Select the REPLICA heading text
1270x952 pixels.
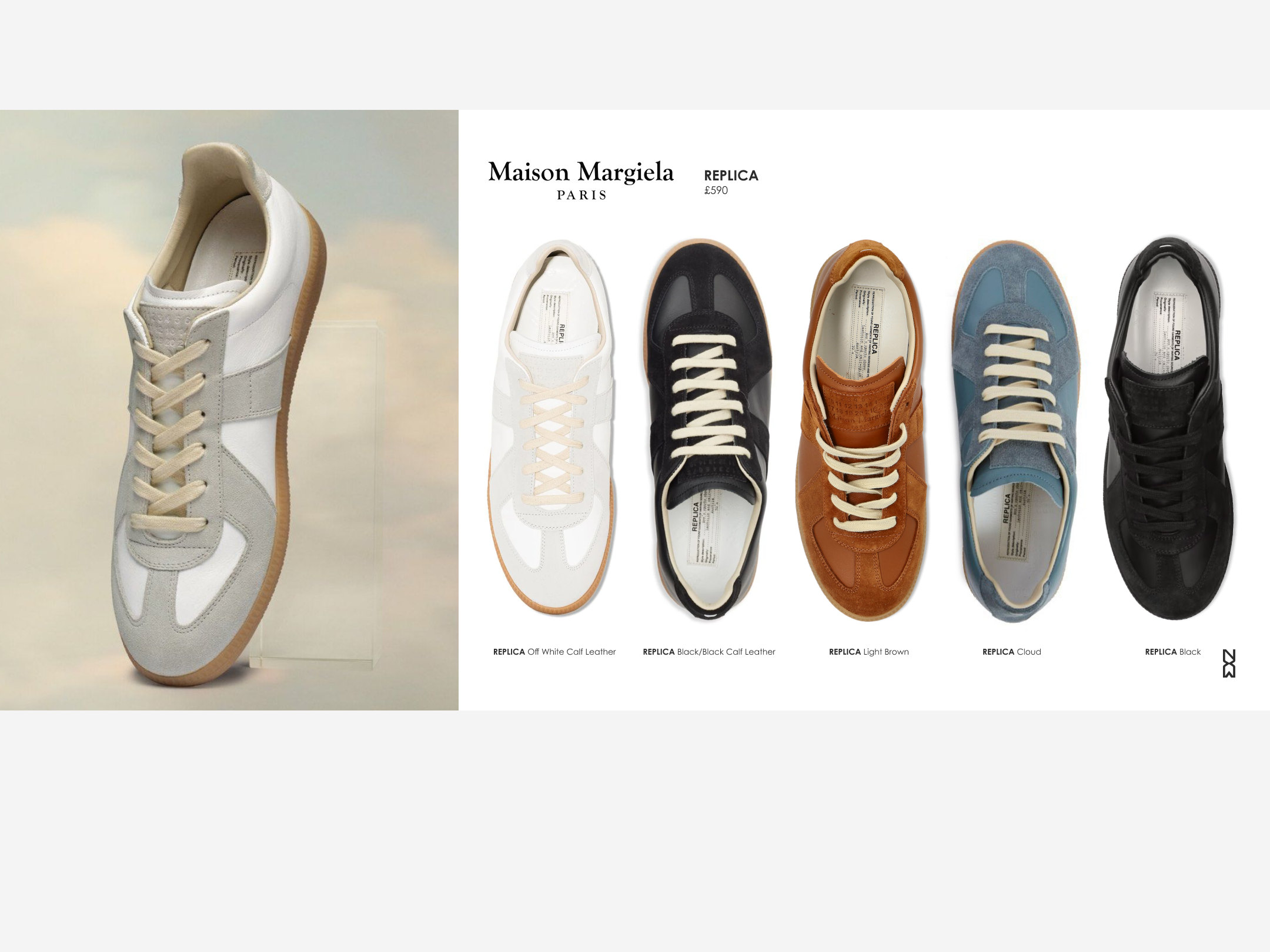point(731,175)
